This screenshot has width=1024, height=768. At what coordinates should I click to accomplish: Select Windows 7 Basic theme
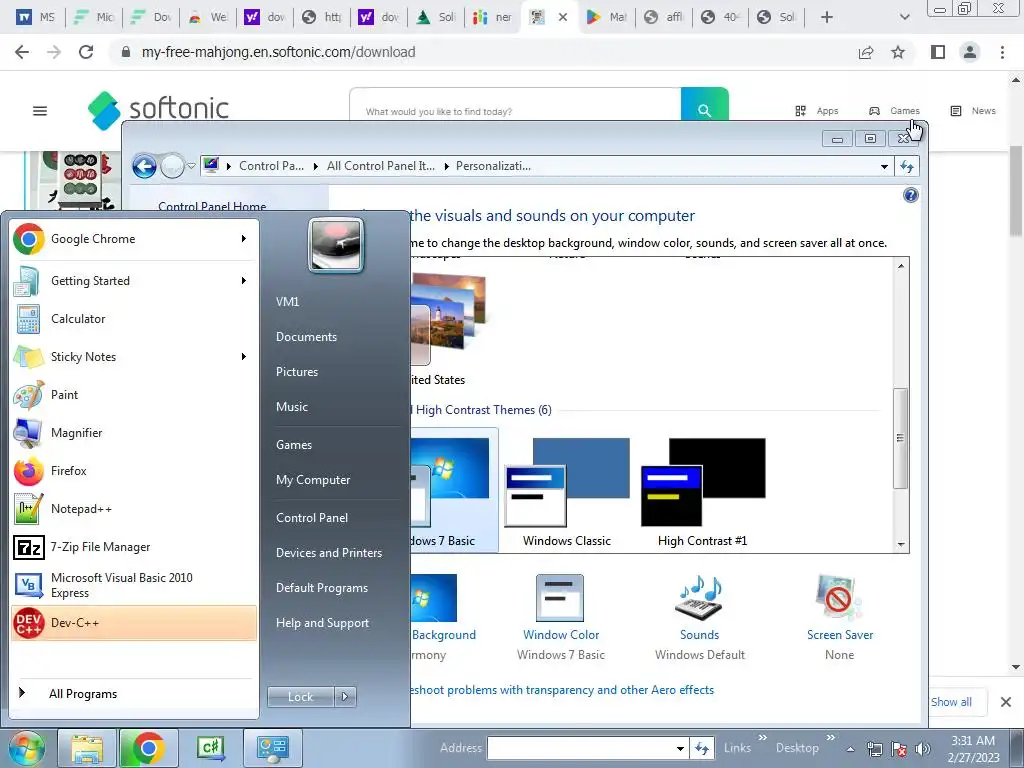(x=454, y=492)
